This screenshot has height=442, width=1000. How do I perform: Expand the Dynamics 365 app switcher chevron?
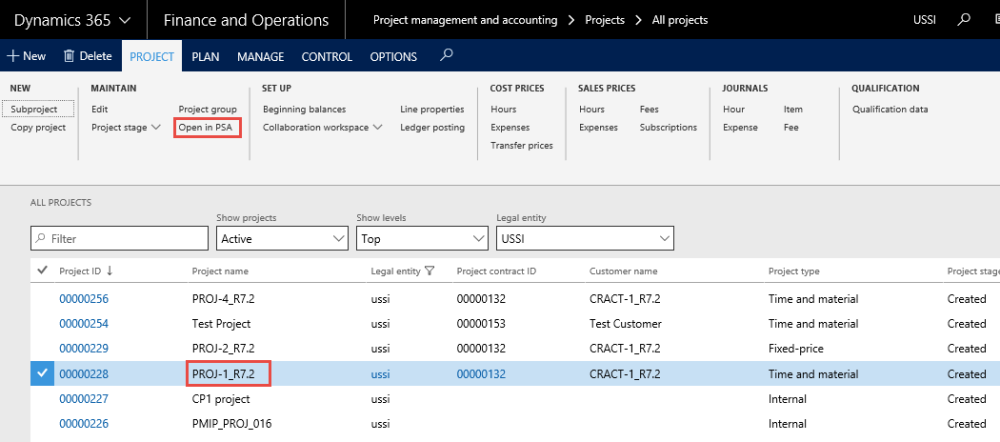point(124,20)
